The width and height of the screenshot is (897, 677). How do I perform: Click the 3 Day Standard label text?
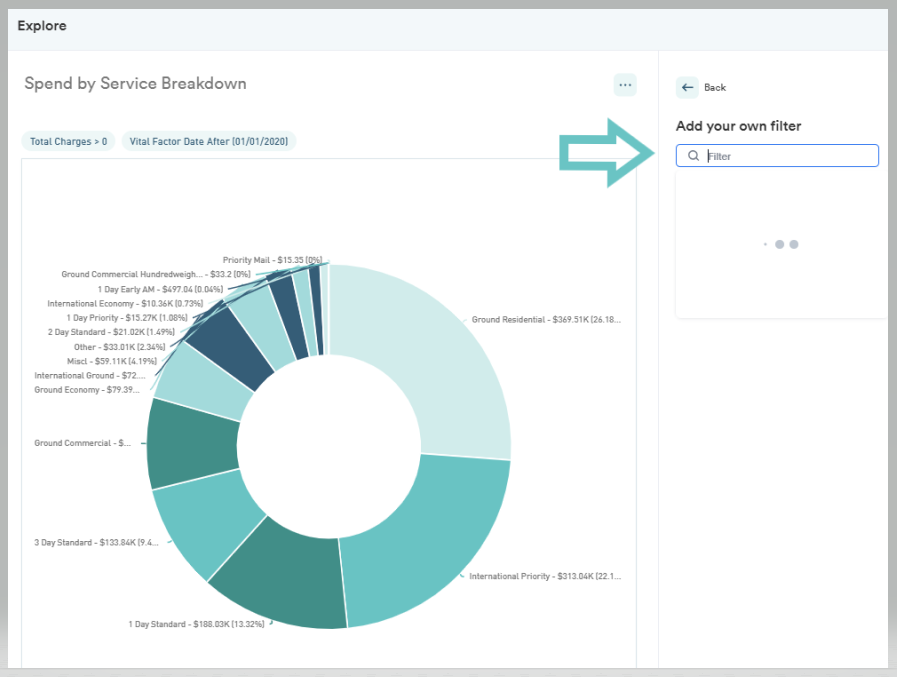pyautogui.click(x=96, y=543)
